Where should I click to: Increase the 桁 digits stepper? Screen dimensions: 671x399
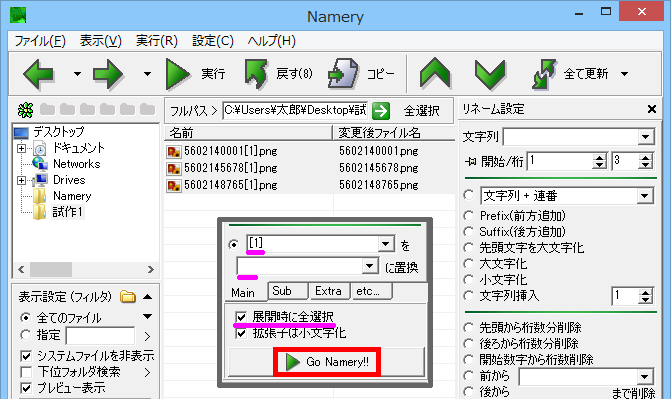click(645, 158)
